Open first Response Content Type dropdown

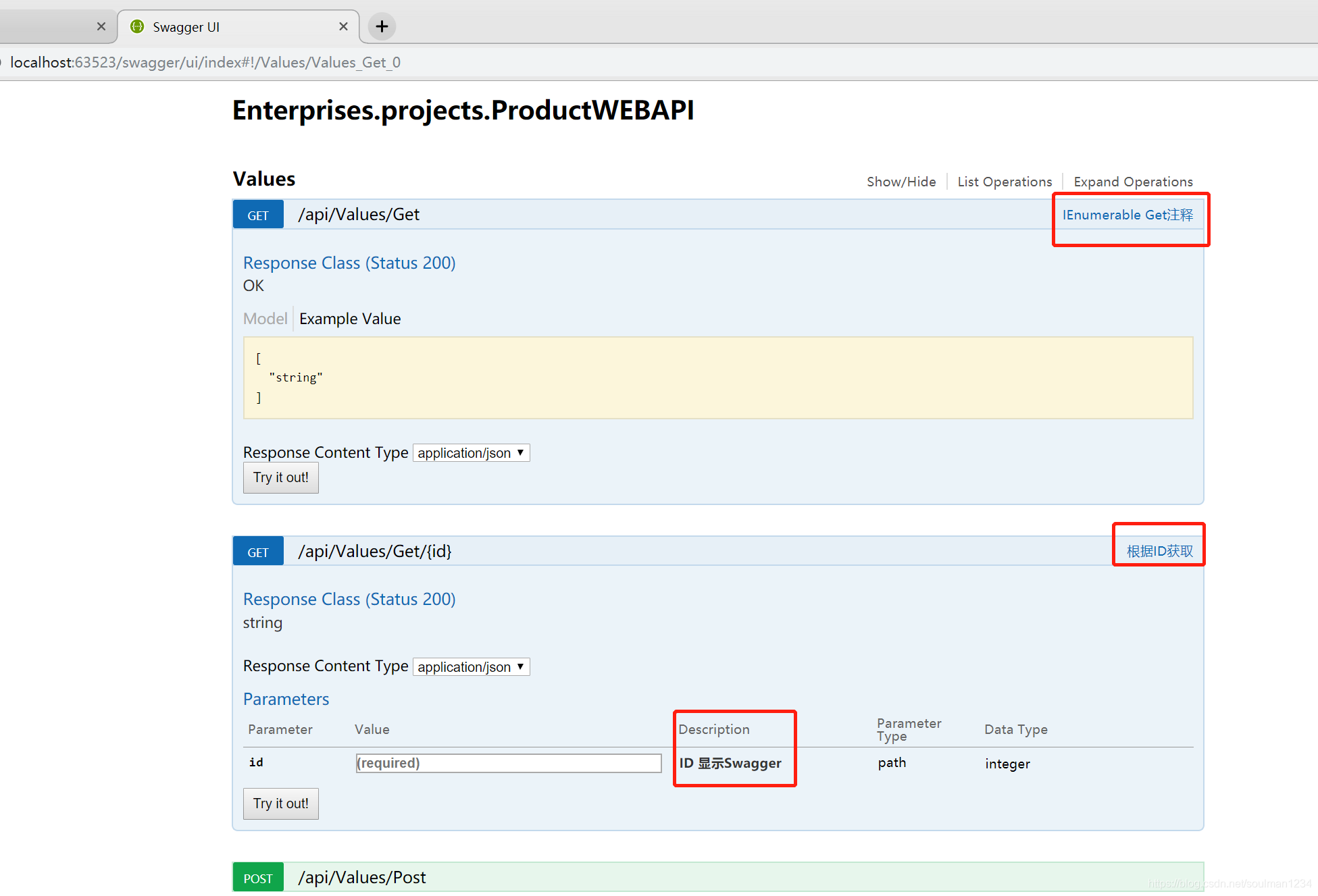click(x=471, y=453)
